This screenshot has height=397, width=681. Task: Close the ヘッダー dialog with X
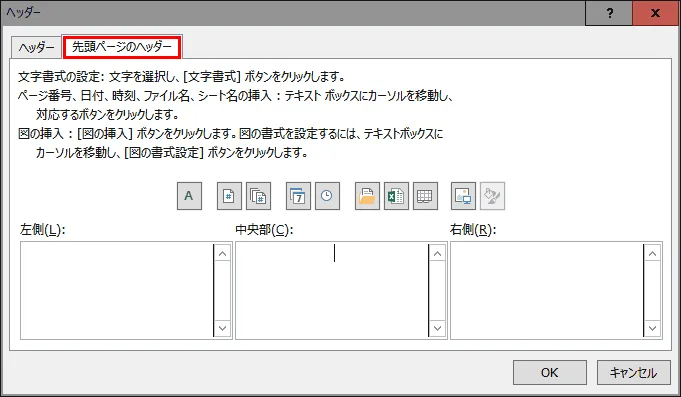(x=655, y=13)
